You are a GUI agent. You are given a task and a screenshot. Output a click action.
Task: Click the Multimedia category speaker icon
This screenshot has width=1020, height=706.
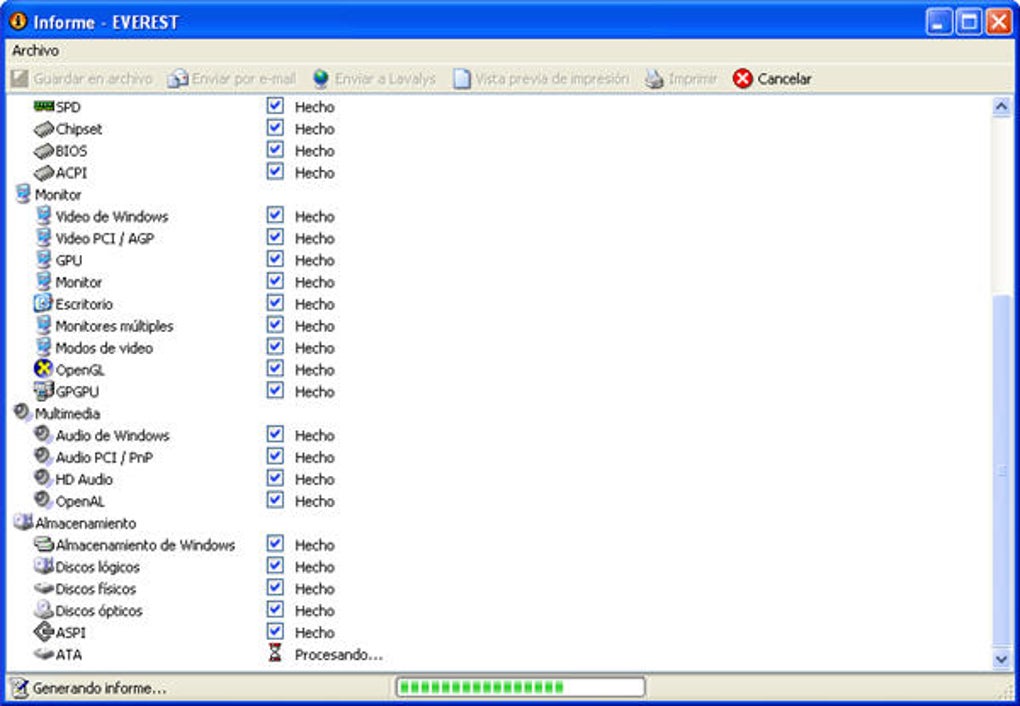23,413
